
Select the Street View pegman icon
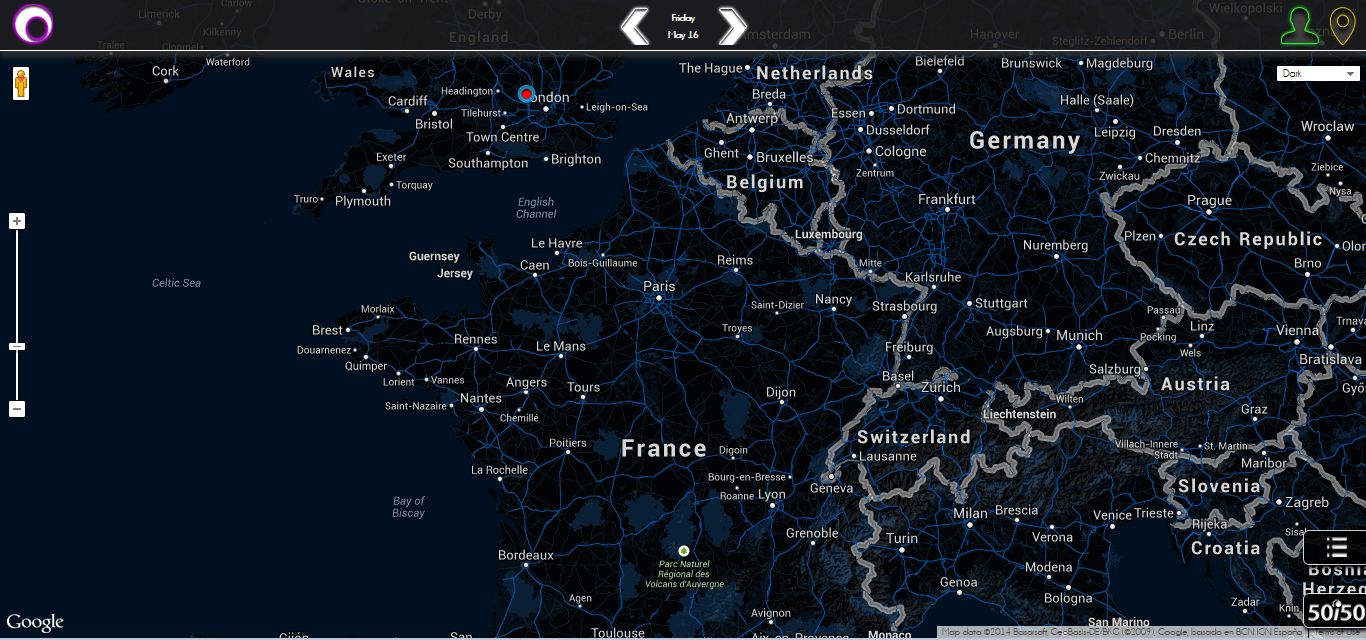point(21,84)
